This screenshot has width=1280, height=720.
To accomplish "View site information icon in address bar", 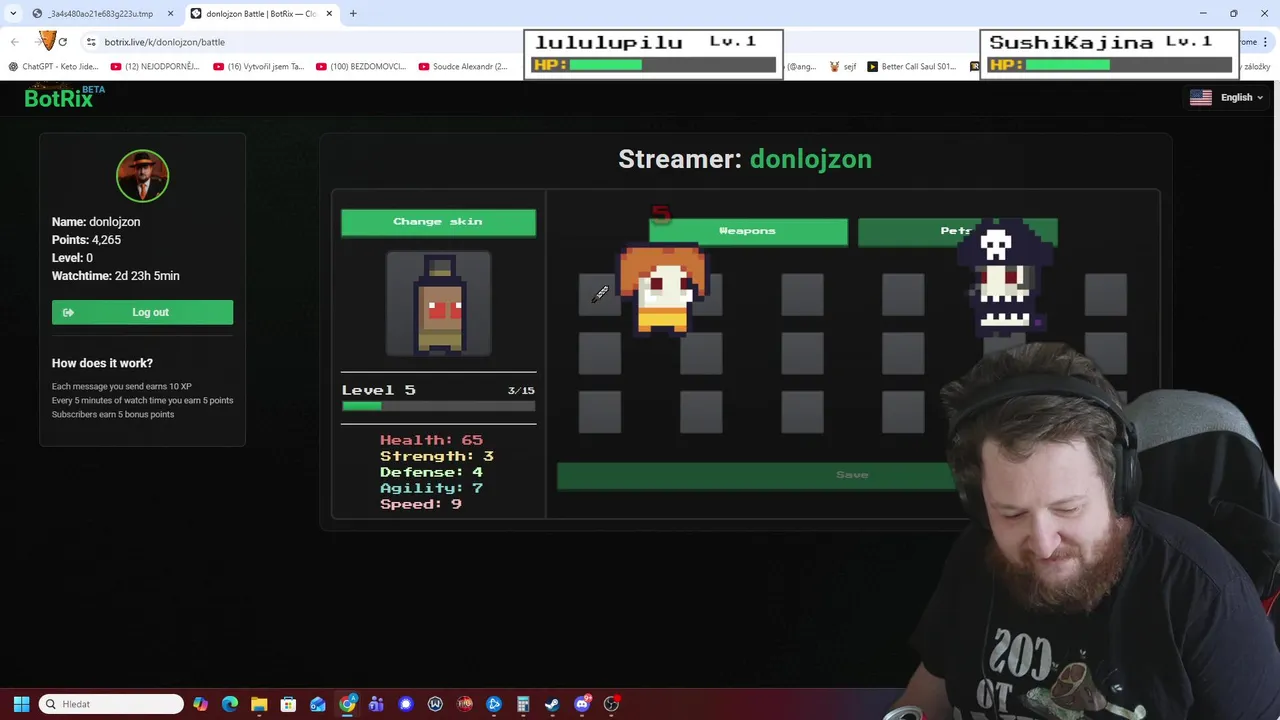I will tap(91, 42).
